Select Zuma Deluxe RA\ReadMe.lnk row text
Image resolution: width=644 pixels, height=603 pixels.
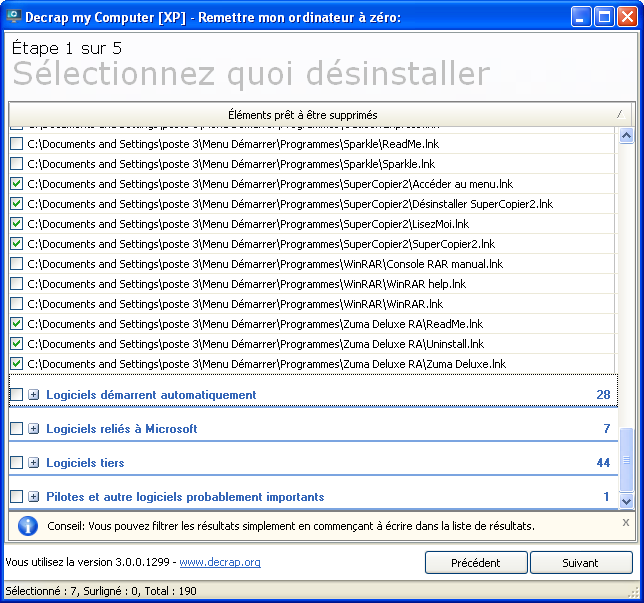[x=255, y=324]
